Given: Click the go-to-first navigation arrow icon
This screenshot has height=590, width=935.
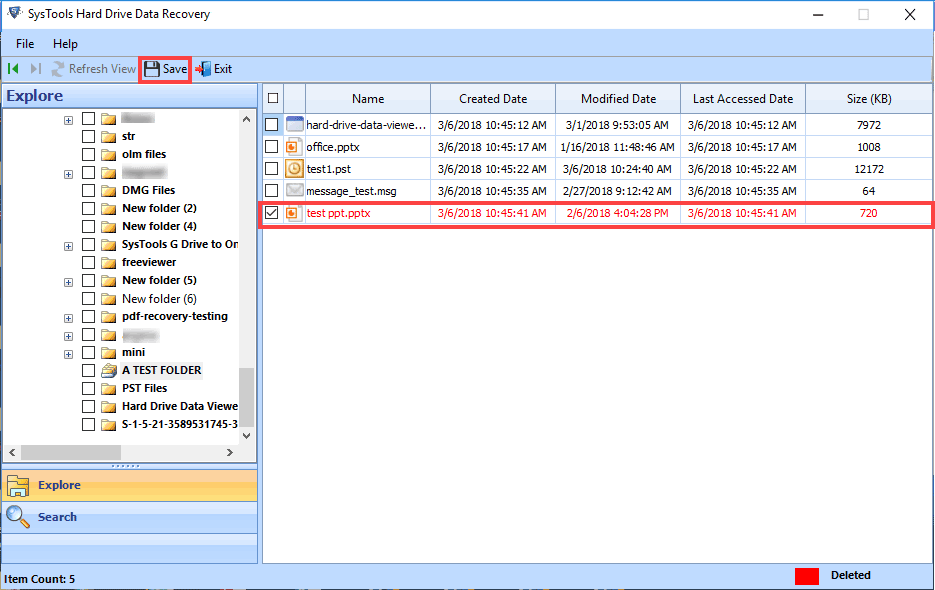Looking at the screenshot, I should [x=13, y=69].
